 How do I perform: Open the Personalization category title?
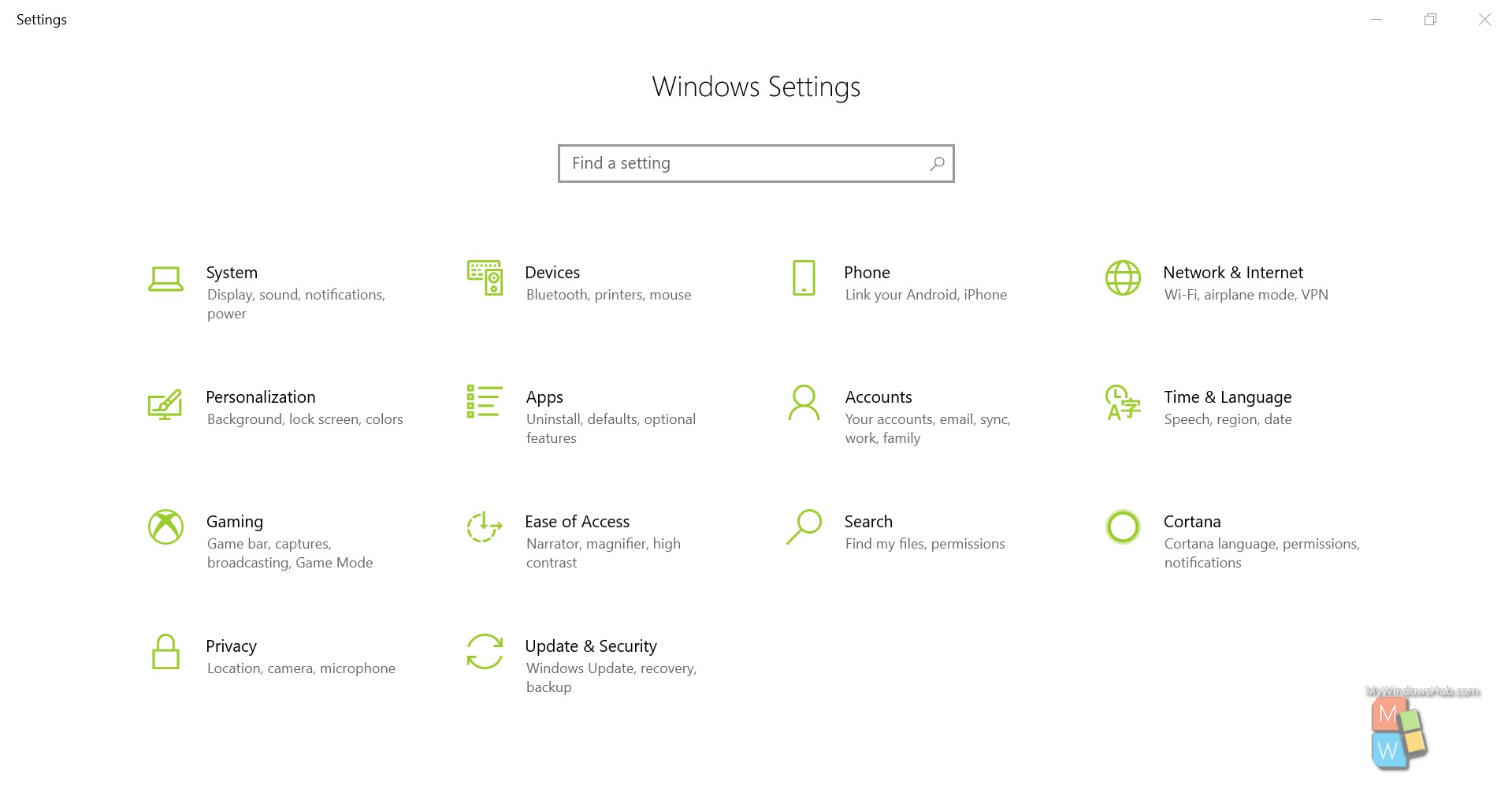tap(261, 397)
